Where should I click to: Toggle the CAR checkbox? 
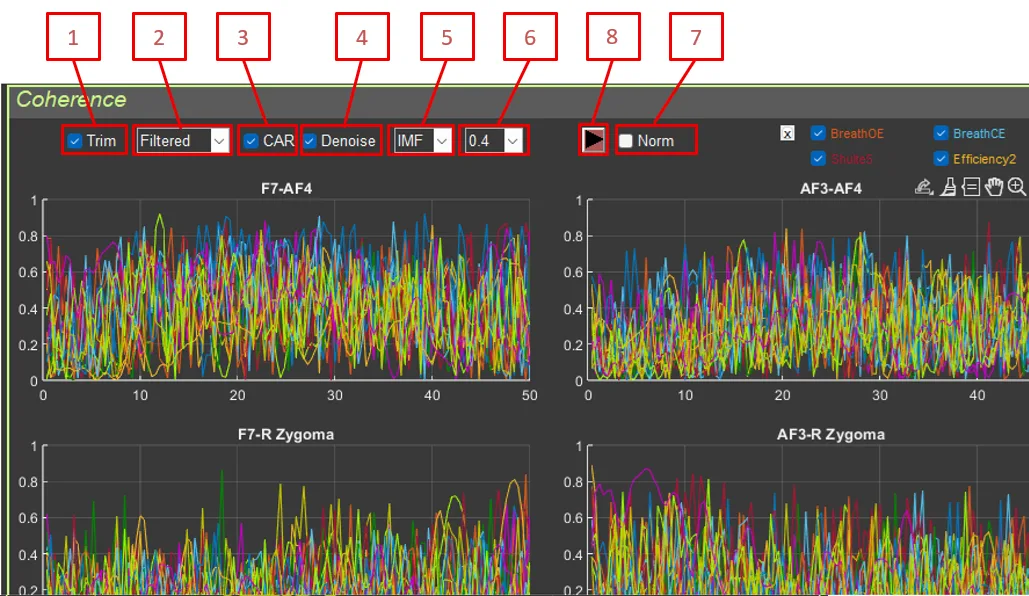click(251, 141)
